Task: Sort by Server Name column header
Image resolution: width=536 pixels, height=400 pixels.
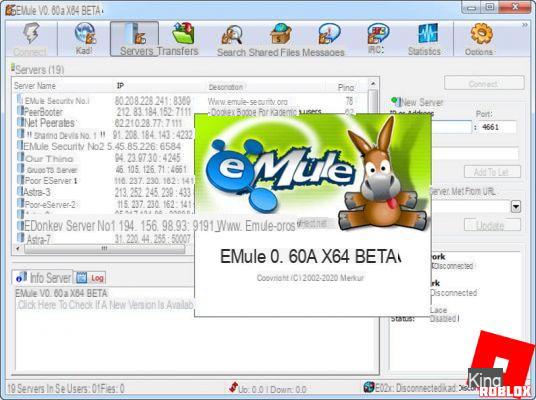Action: click(35, 86)
